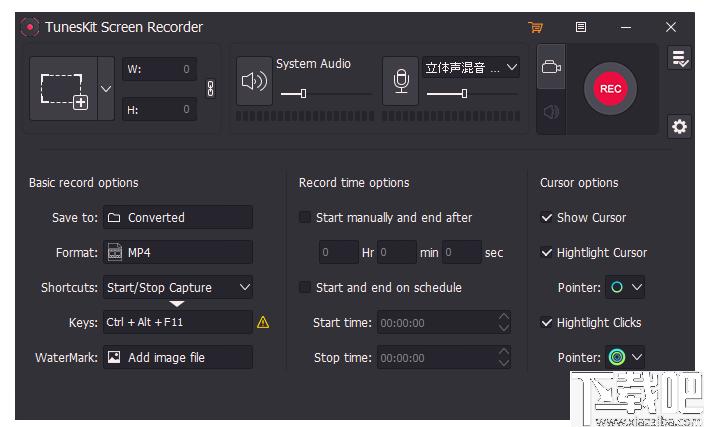Click the TunesKit app logo icon
The height and width of the screenshot is (427, 706).
click(30, 27)
